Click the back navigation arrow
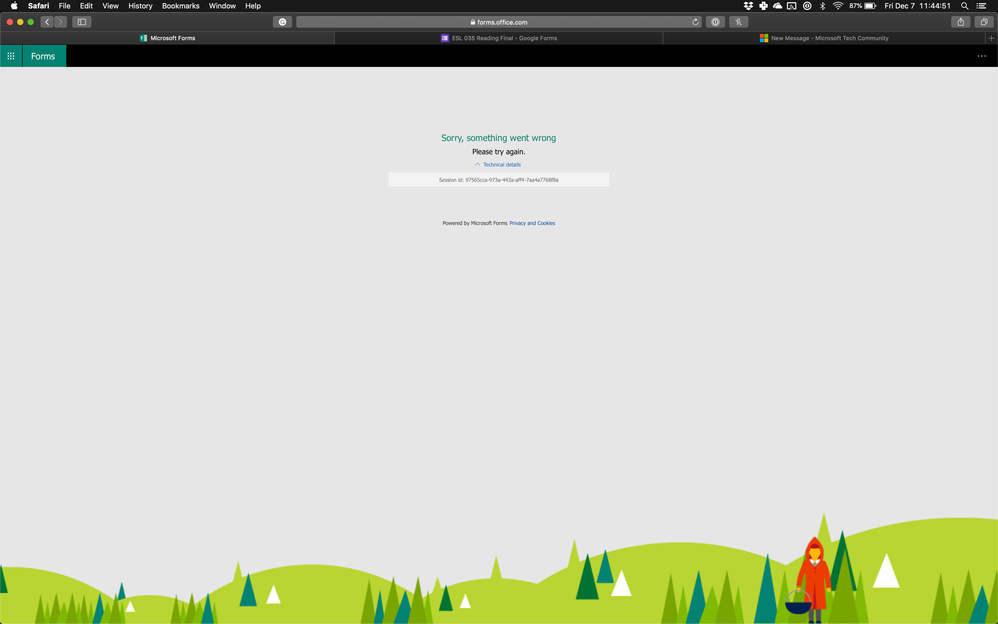998x624 pixels. [x=46, y=21]
